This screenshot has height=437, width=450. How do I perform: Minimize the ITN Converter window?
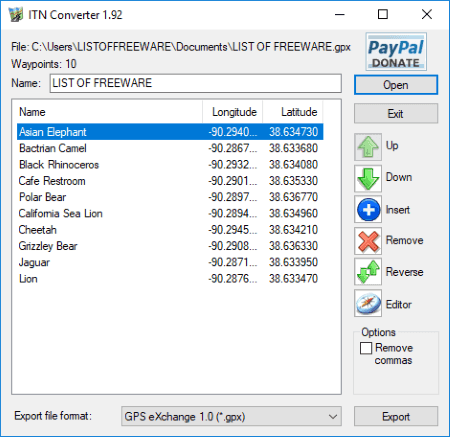339,15
